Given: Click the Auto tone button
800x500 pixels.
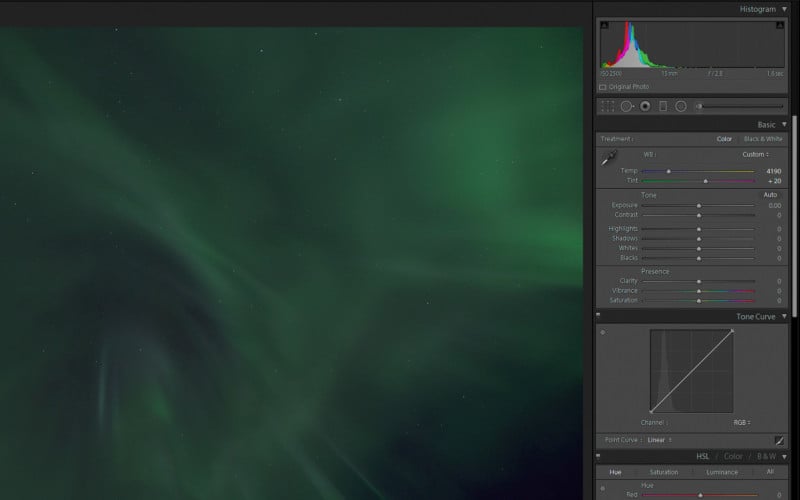Looking at the screenshot, I should click(770, 195).
